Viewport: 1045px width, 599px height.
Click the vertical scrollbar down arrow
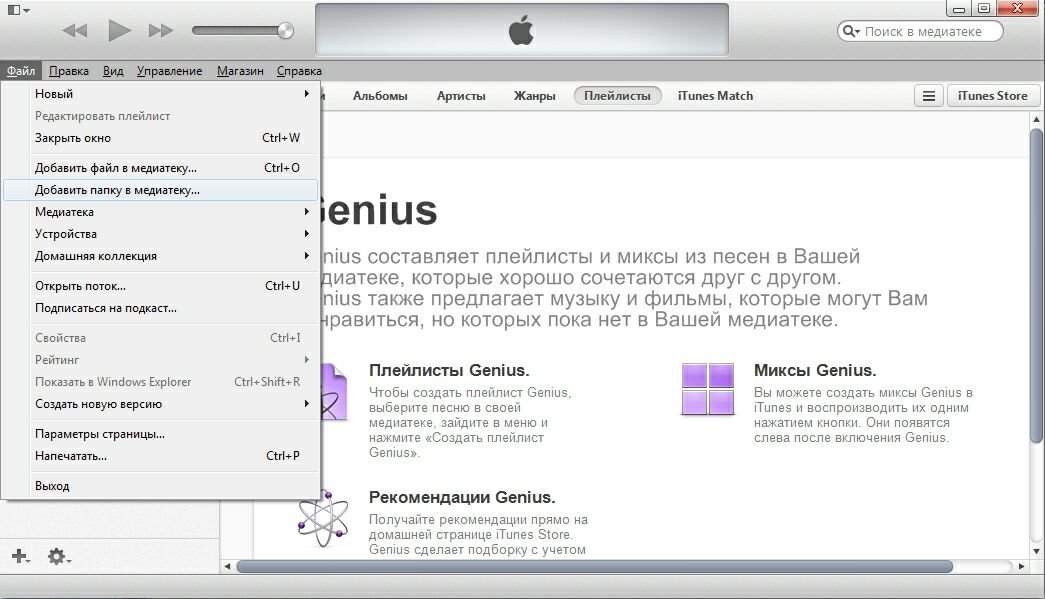coord(1036,551)
